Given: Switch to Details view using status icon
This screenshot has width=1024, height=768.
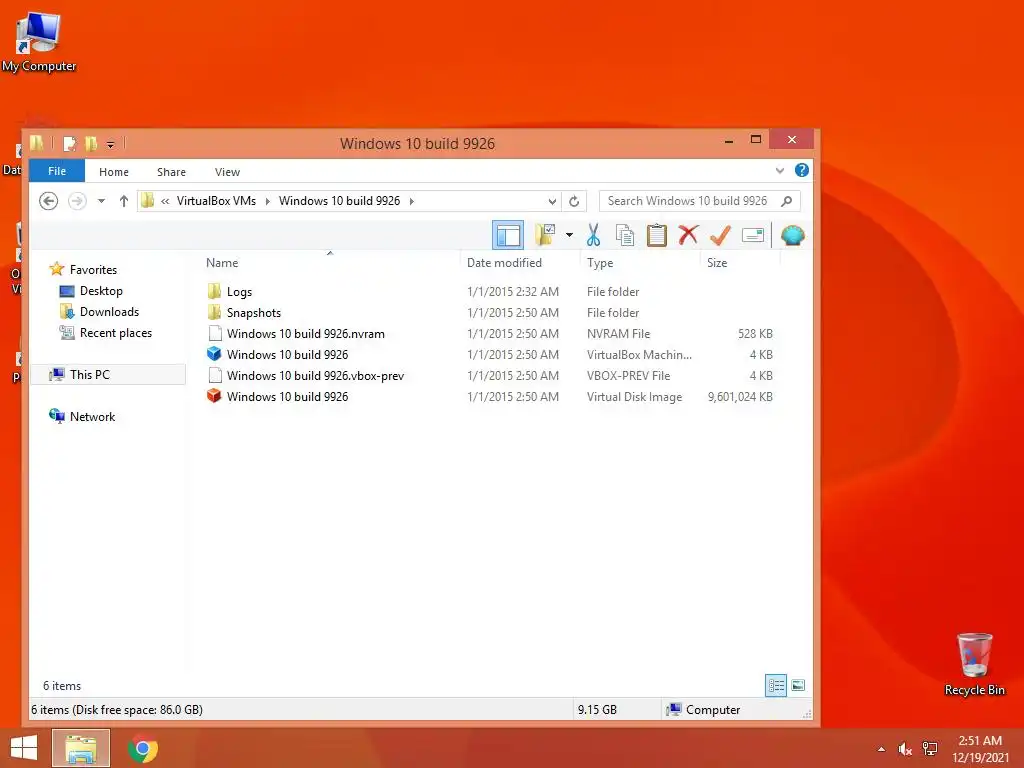Looking at the screenshot, I should [x=776, y=685].
